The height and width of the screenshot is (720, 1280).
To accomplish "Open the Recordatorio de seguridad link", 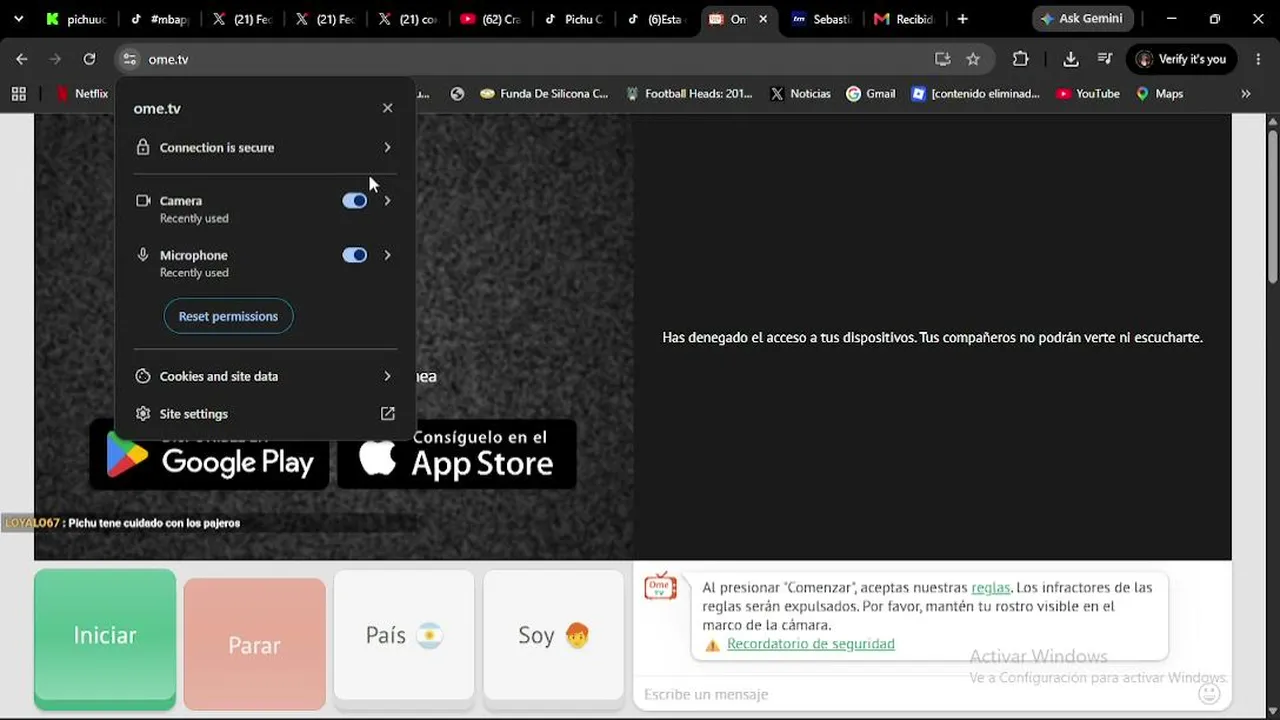I will [x=811, y=644].
